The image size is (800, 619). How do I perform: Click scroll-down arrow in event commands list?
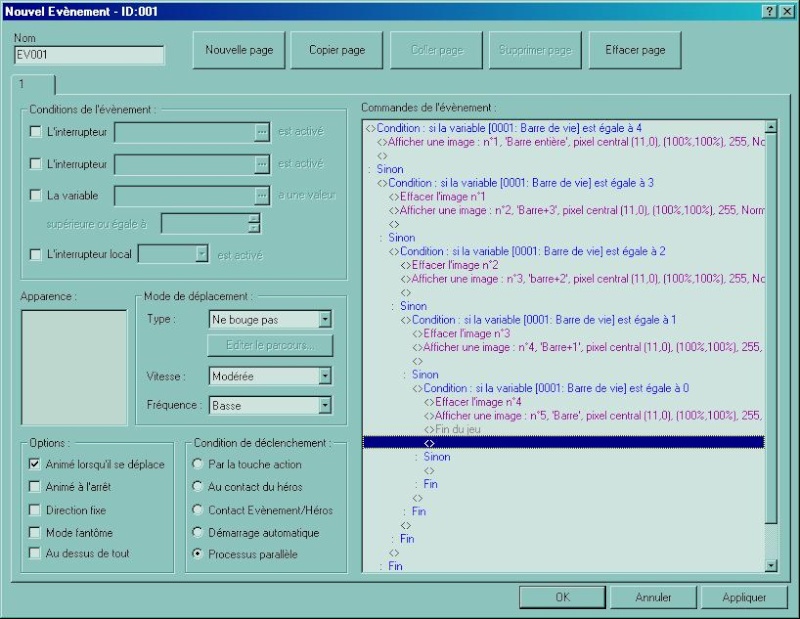coord(770,565)
